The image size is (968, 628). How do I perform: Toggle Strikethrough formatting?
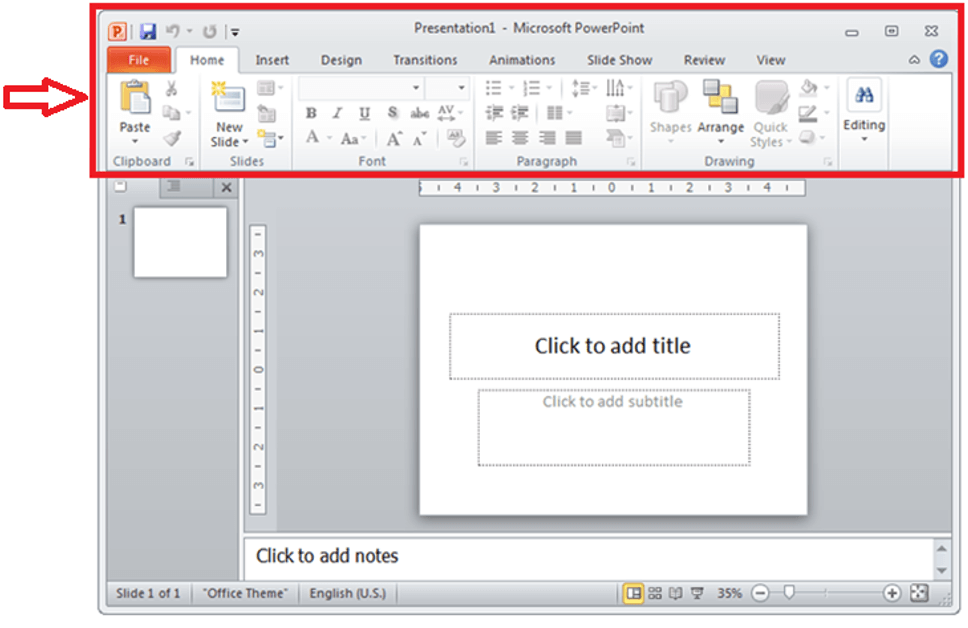tap(419, 113)
